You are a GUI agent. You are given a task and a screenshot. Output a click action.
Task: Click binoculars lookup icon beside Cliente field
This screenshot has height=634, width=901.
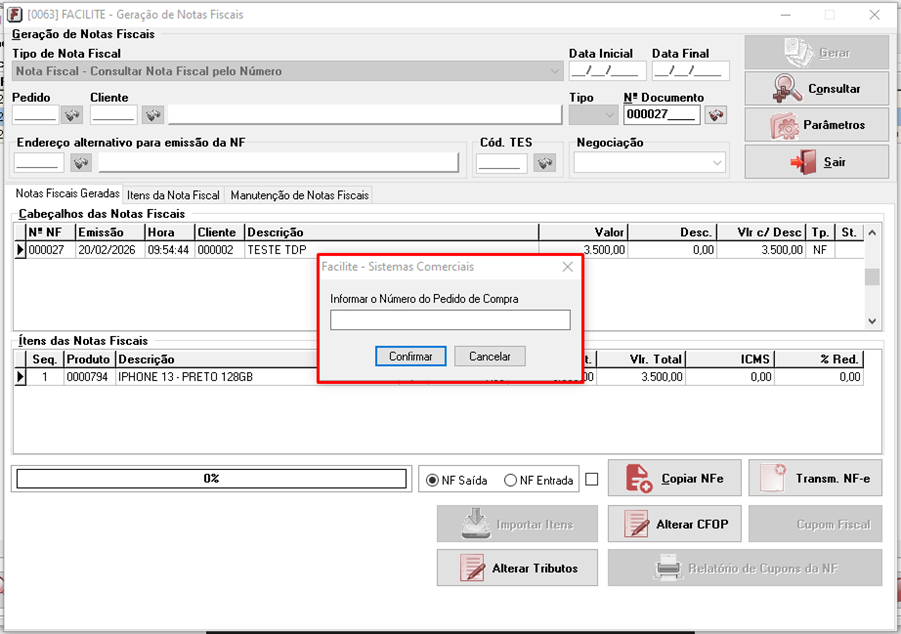click(x=152, y=115)
